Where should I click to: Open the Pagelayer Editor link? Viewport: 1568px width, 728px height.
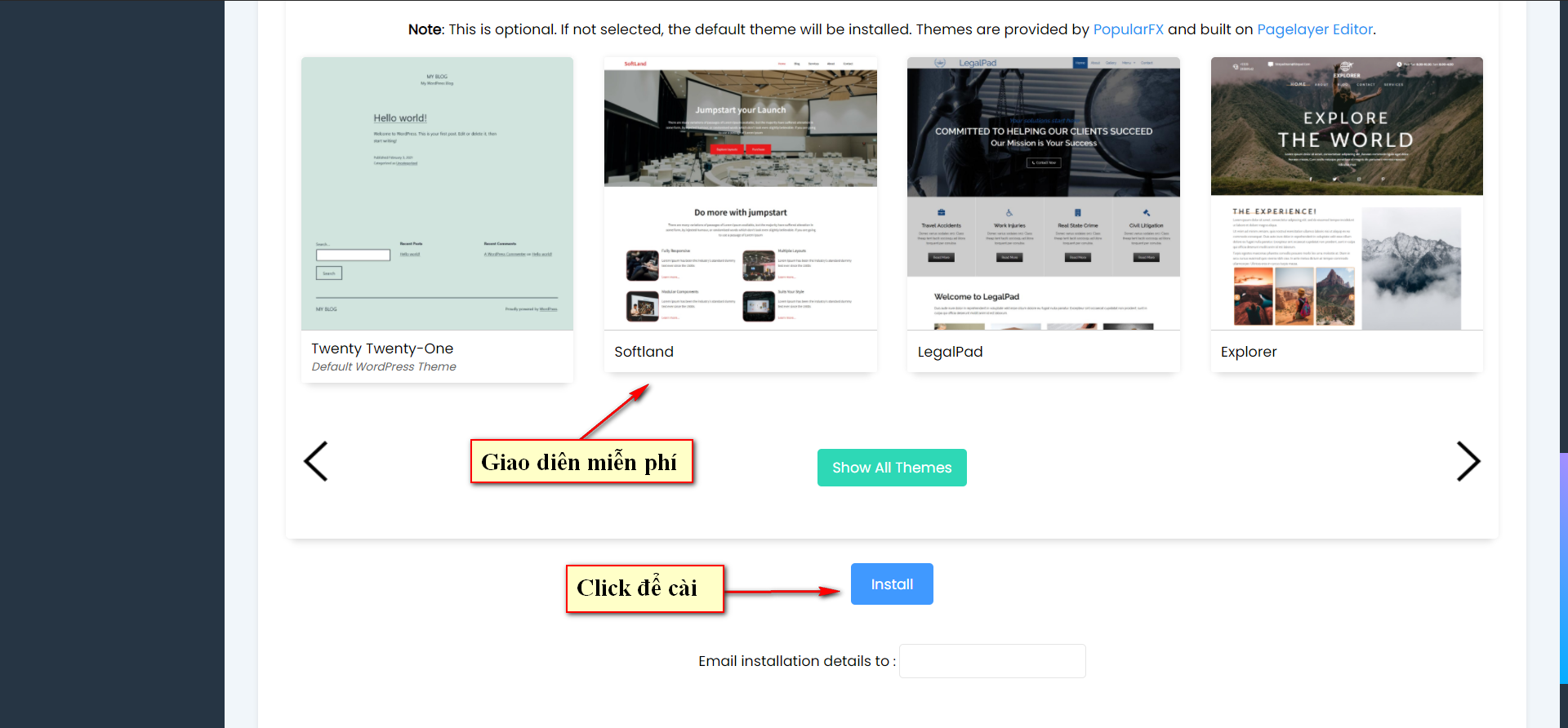click(x=1315, y=29)
